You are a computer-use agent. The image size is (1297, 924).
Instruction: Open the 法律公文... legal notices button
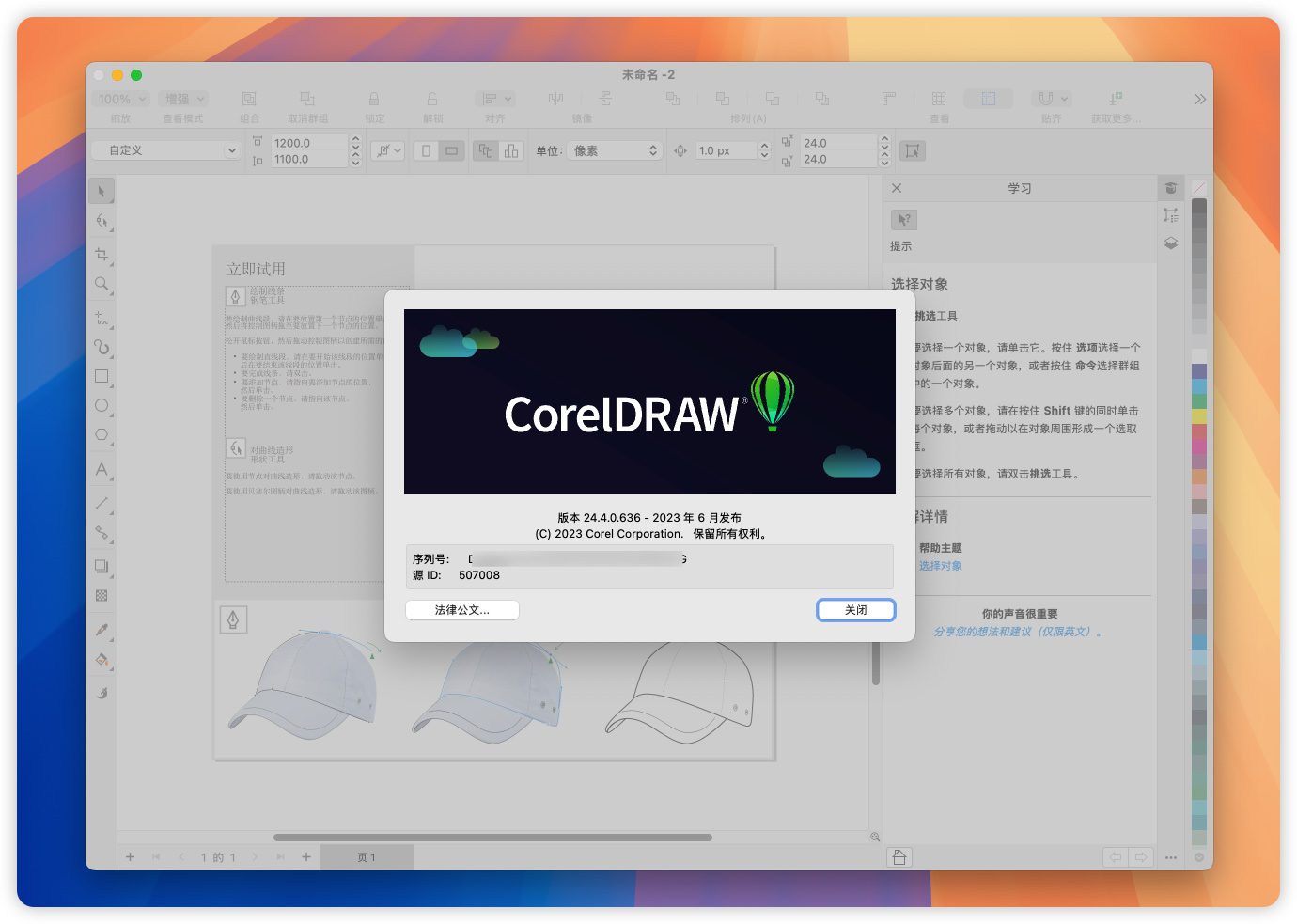click(461, 610)
